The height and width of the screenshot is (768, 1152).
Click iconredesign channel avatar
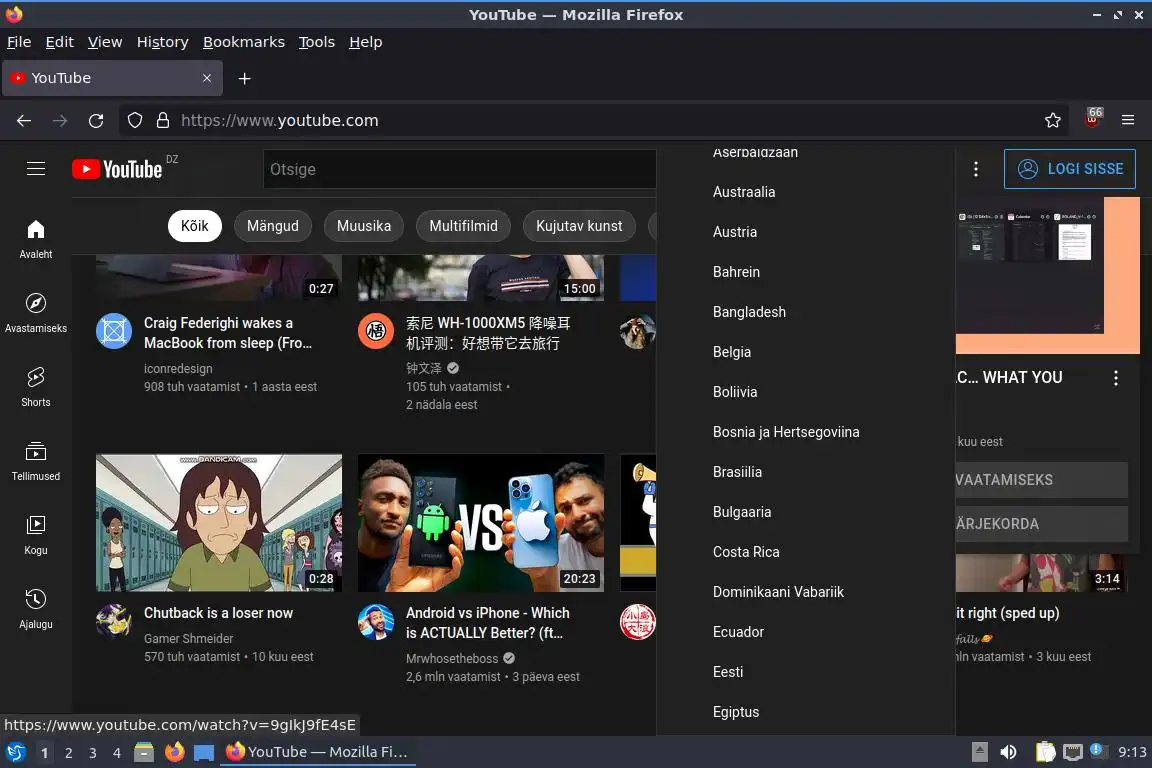[114, 331]
